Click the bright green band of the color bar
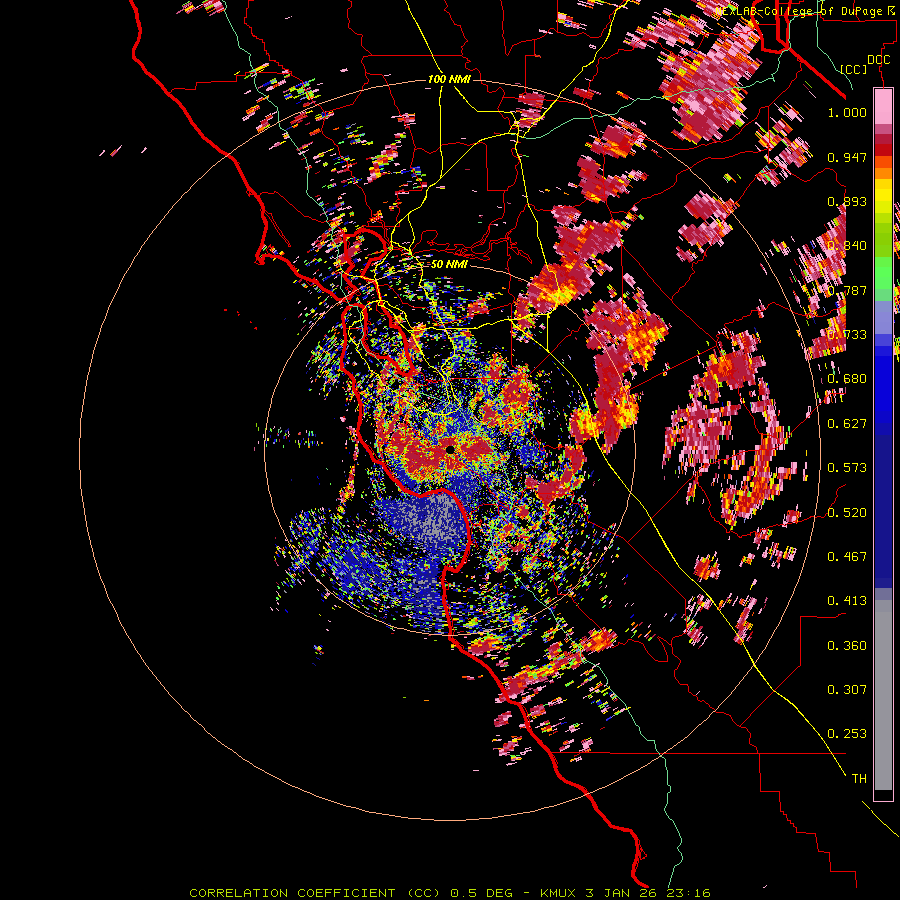 click(883, 273)
